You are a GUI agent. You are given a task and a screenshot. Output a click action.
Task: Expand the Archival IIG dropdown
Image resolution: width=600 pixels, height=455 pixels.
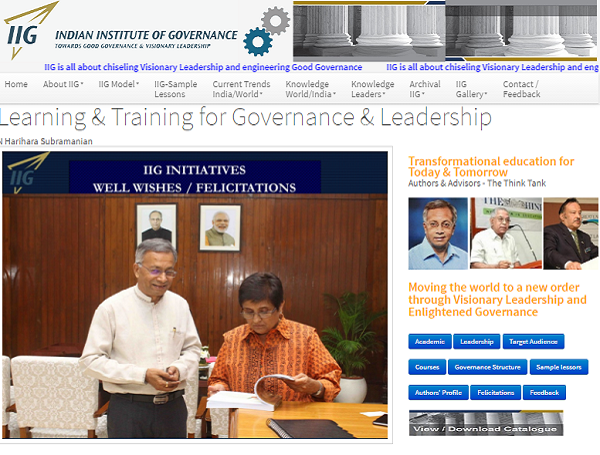tap(425, 89)
